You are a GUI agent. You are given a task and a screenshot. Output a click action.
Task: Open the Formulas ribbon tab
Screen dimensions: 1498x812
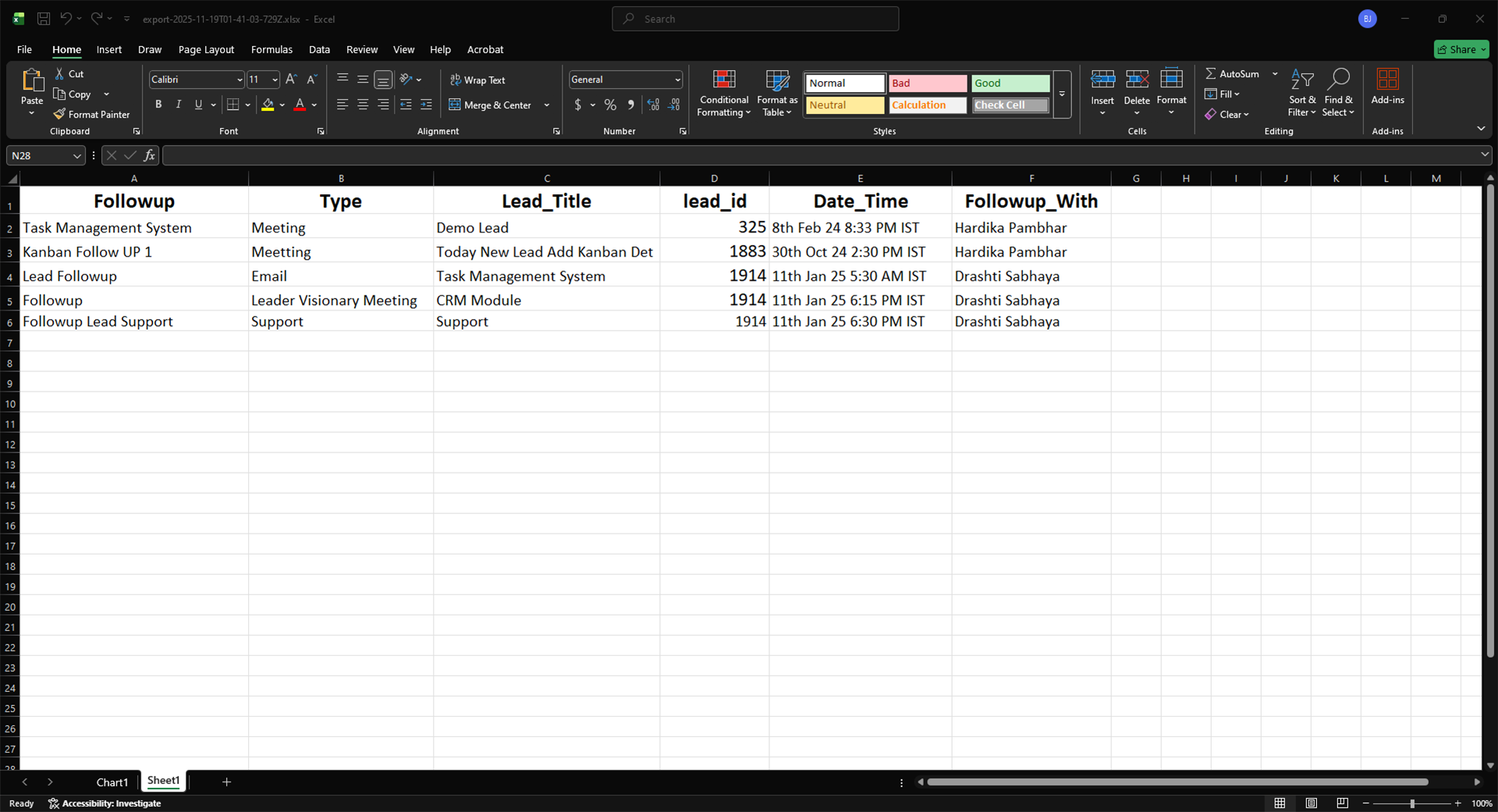coord(272,49)
